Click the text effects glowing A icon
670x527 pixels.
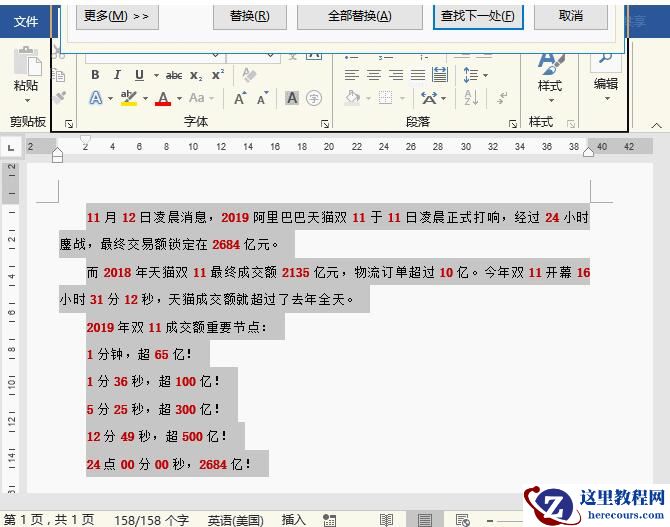pos(96,98)
